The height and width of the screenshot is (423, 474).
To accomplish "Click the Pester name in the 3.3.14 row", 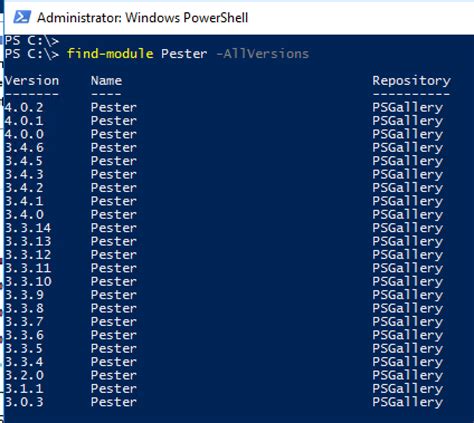I will (x=114, y=228).
